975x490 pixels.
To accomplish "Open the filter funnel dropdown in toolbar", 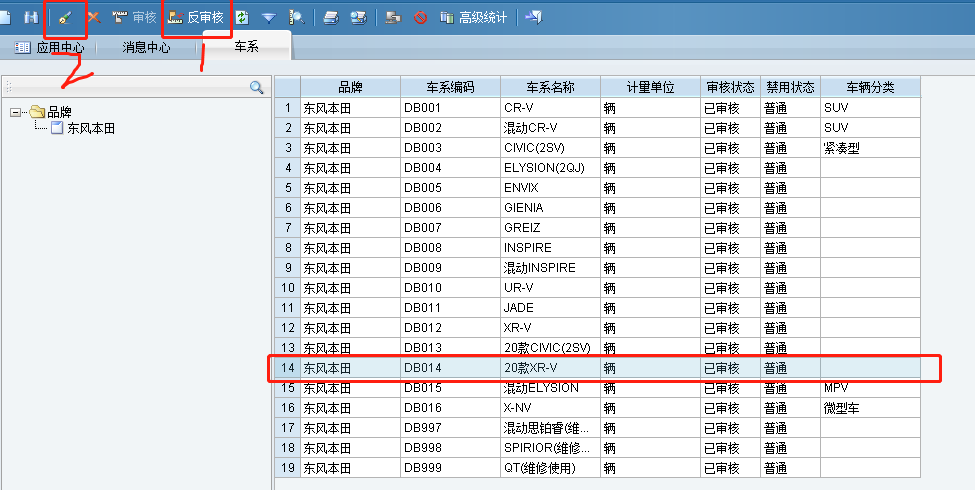I will [268, 17].
